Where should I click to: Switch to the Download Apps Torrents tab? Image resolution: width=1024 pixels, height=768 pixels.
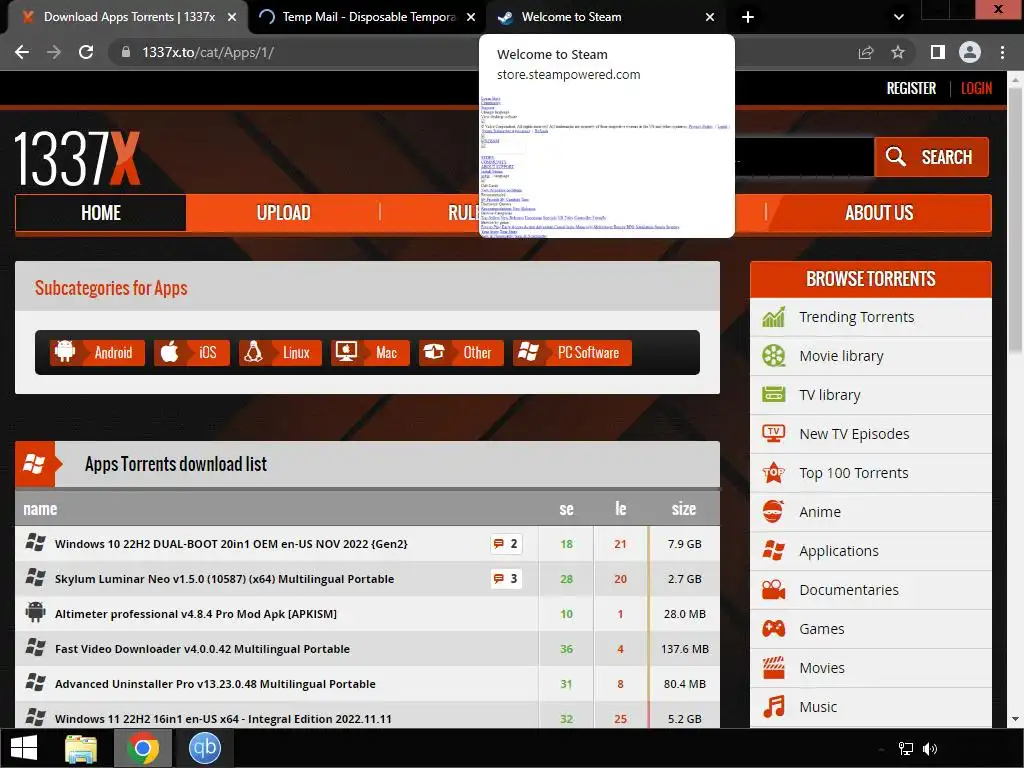(x=129, y=17)
